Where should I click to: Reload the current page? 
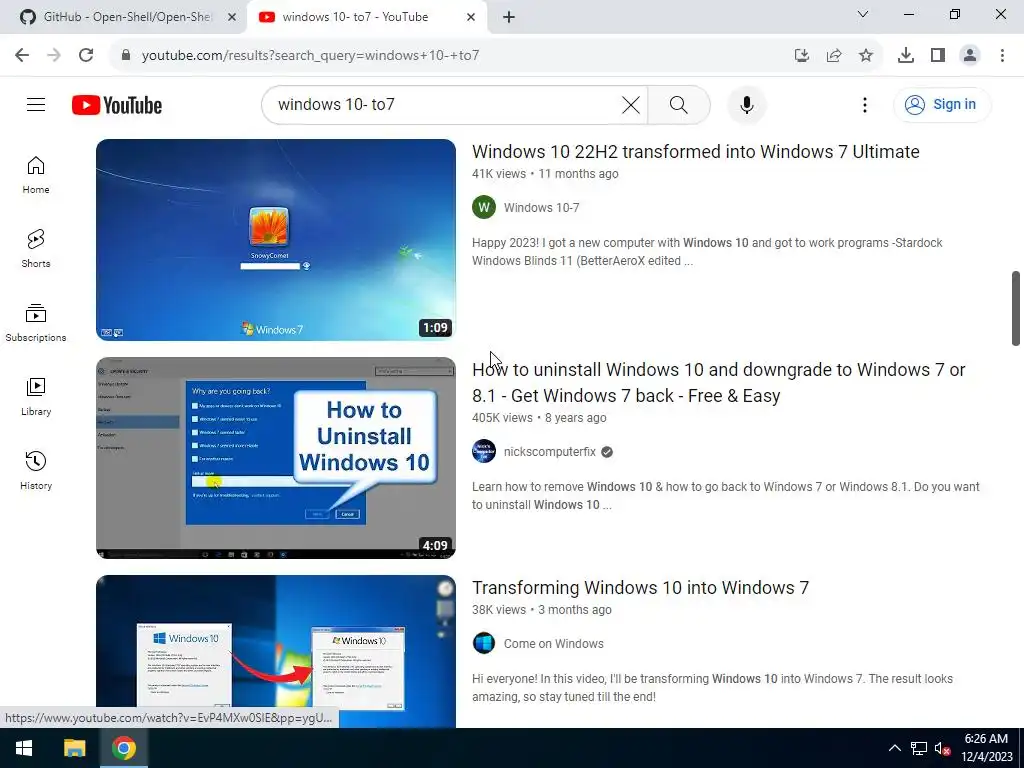click(86, 55)
